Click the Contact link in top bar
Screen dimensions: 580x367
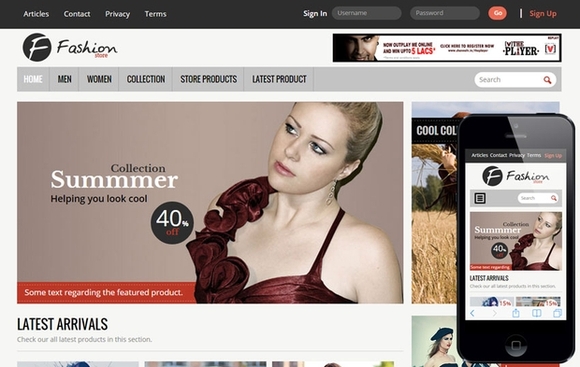[77, 14]
